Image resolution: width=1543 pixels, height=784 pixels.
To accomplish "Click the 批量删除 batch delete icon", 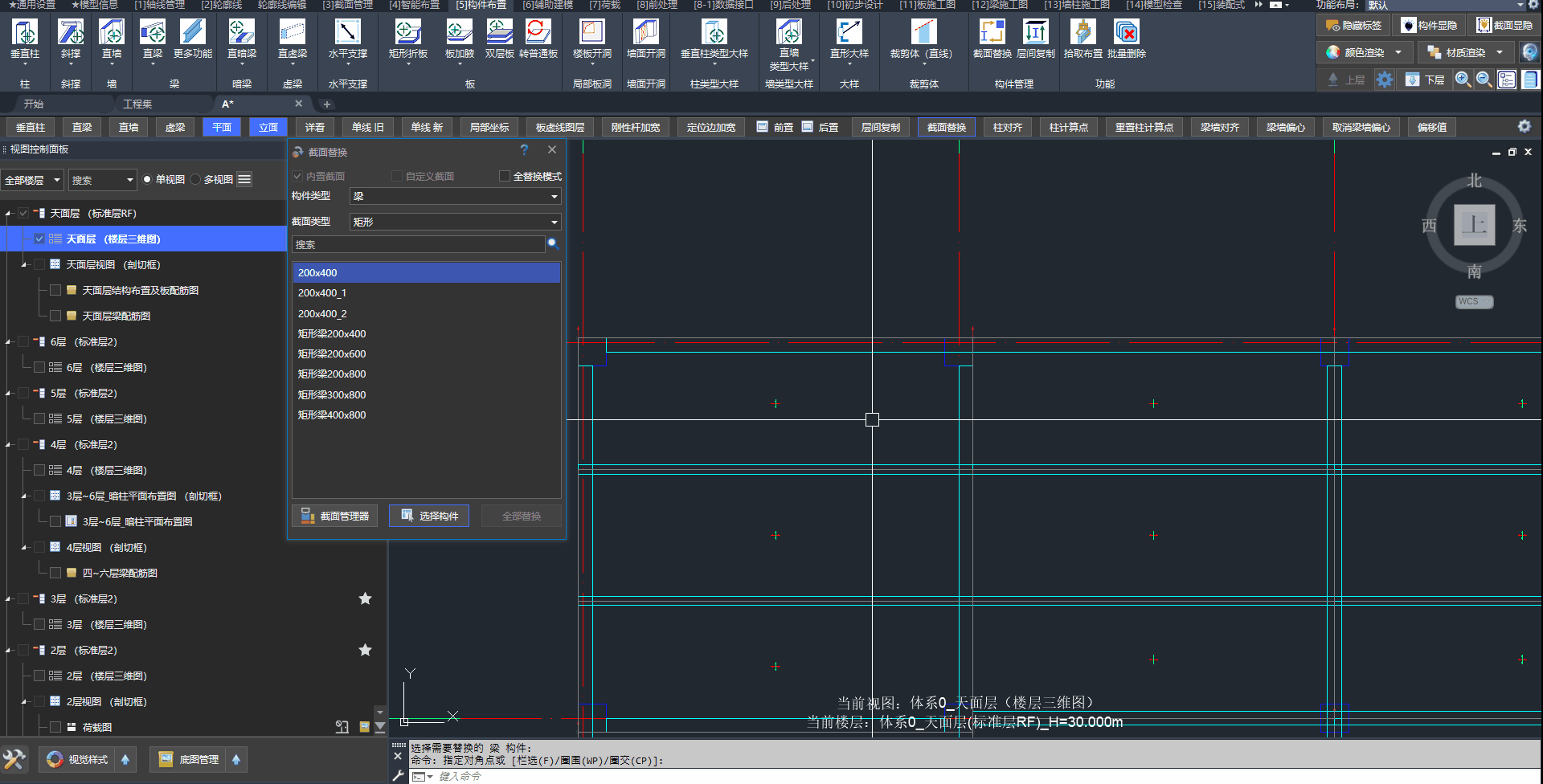I will click(x=1127, y=34).
